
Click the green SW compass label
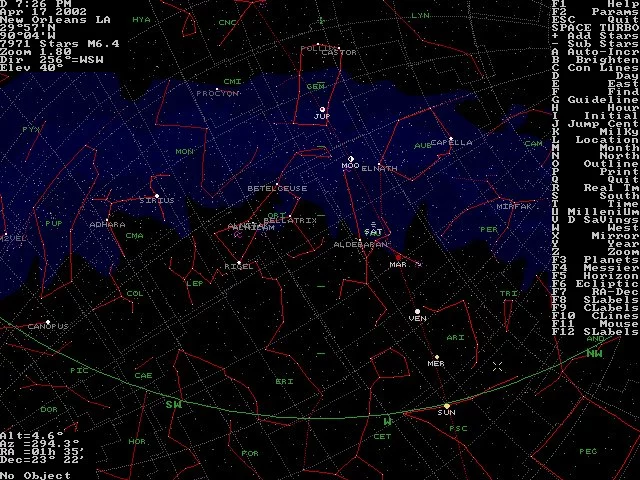click(x=173, y=404)
